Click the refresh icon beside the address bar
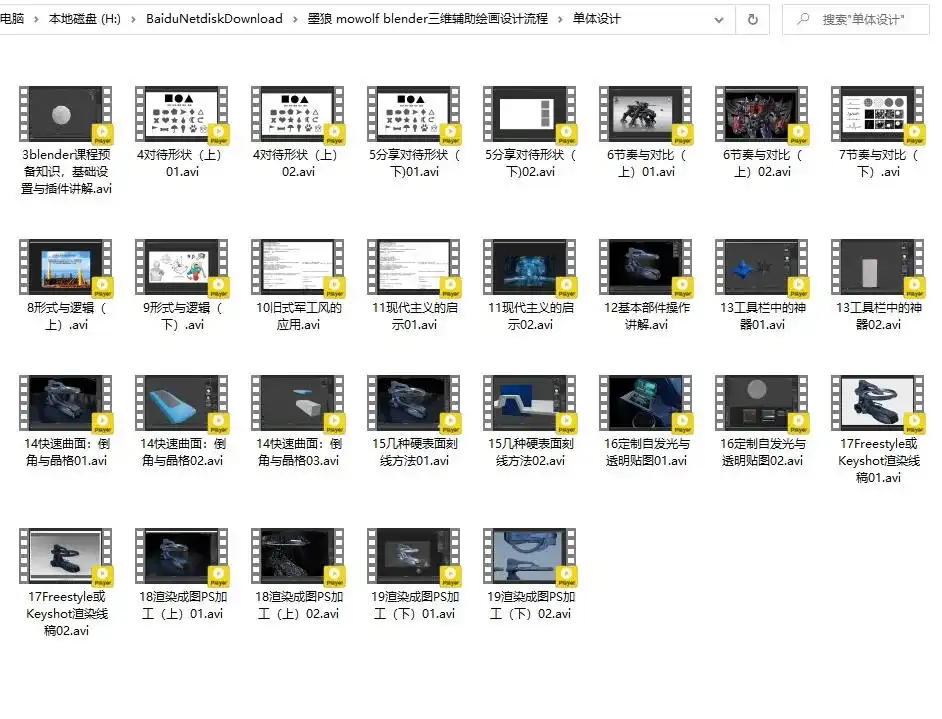Screen dimensions: 942x719 coord(751,19)
